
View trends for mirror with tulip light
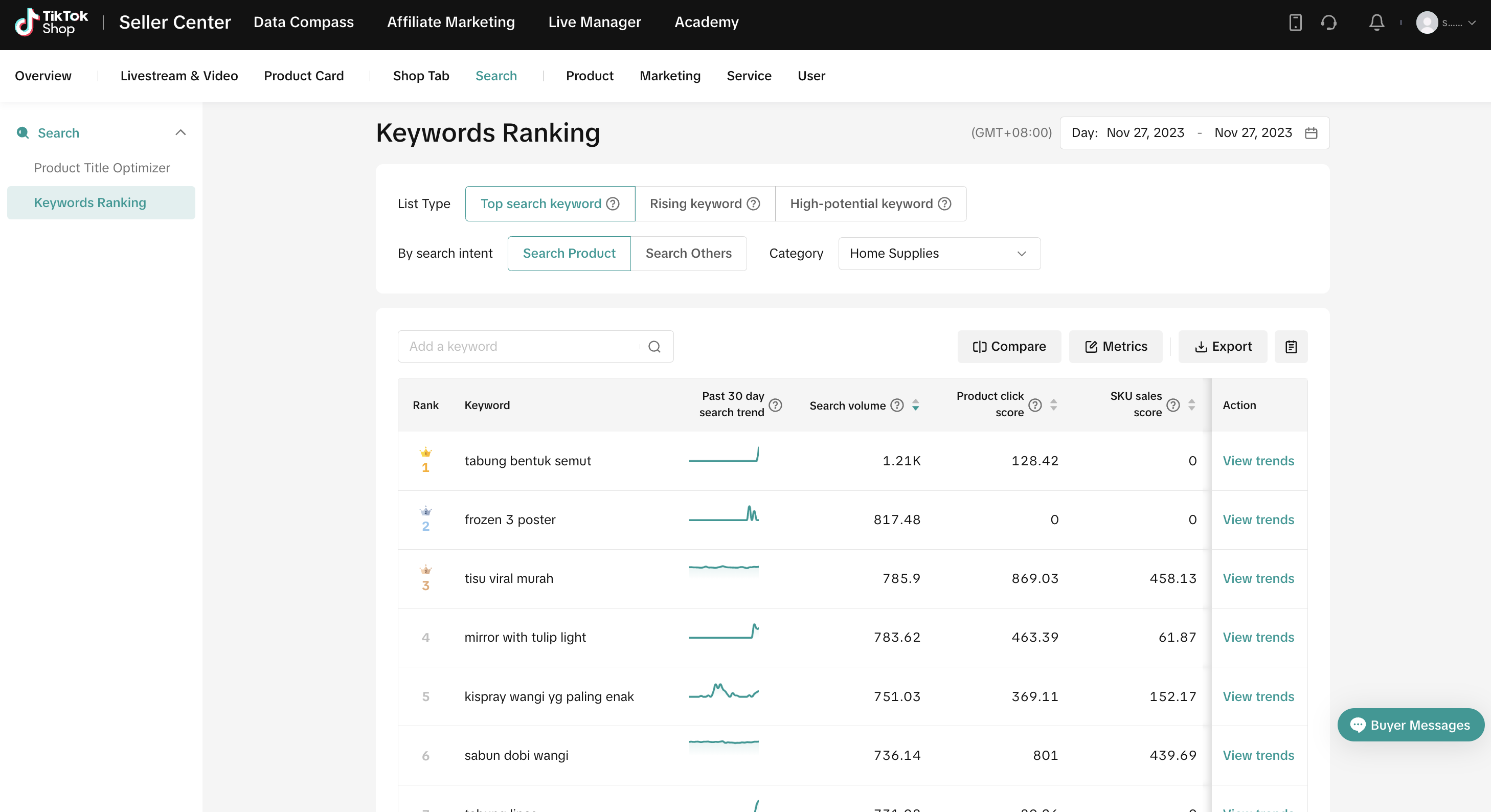pos(1258,637)
